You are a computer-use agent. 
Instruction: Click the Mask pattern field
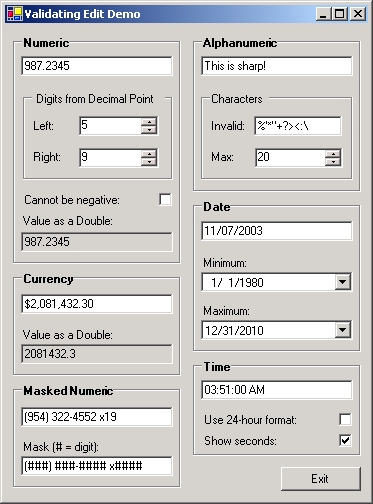click(97, 466)
